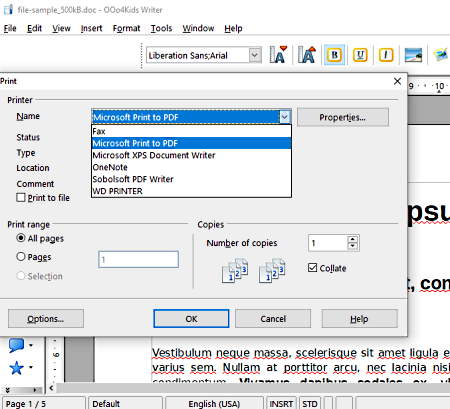Viewport: 450px width, 409px height.
Task: Uncheck the Collate checkbox
Action: coord(312,268)
